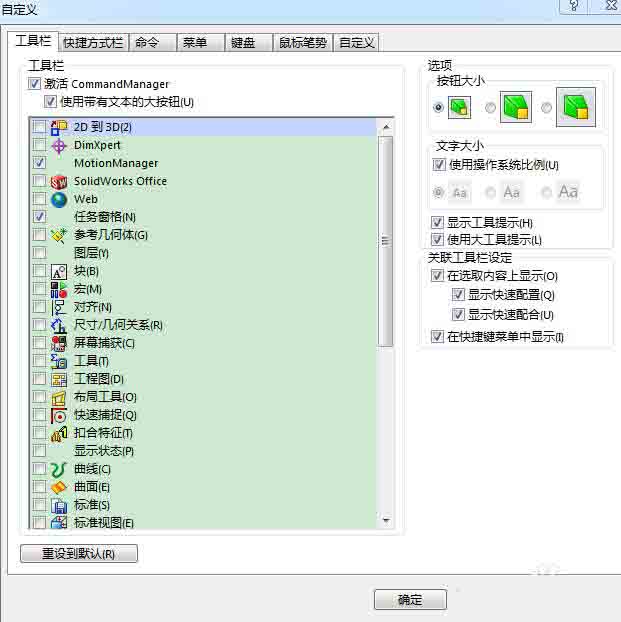Click the 标准视图 icon
Image resolution: width=621 pixels, height=622 pixels.
tap(59, 522)
